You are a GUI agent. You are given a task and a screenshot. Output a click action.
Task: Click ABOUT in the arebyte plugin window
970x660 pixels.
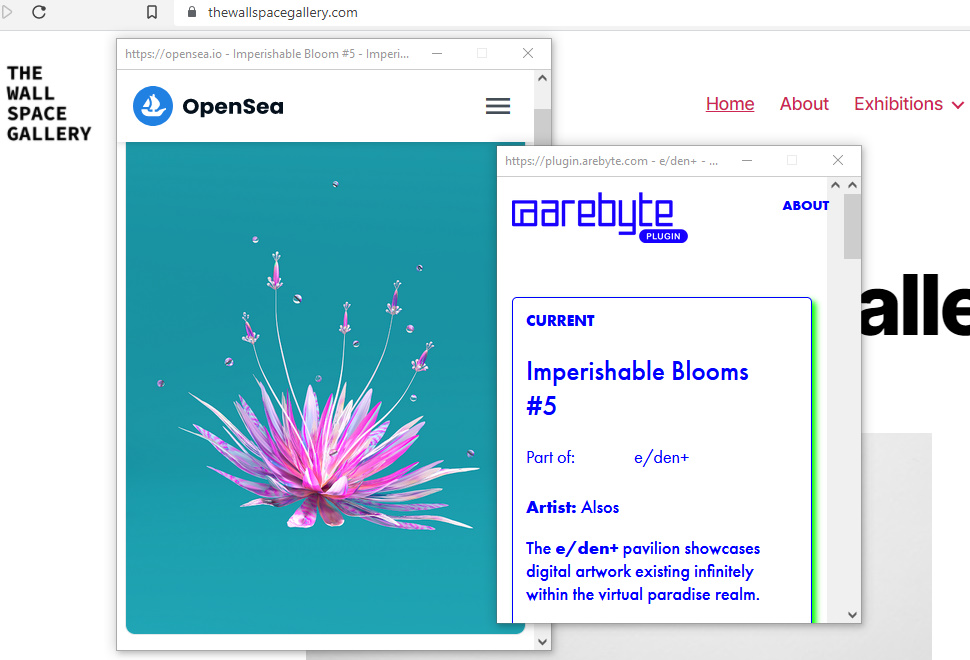pyautogui.click(x=805, y=205)
